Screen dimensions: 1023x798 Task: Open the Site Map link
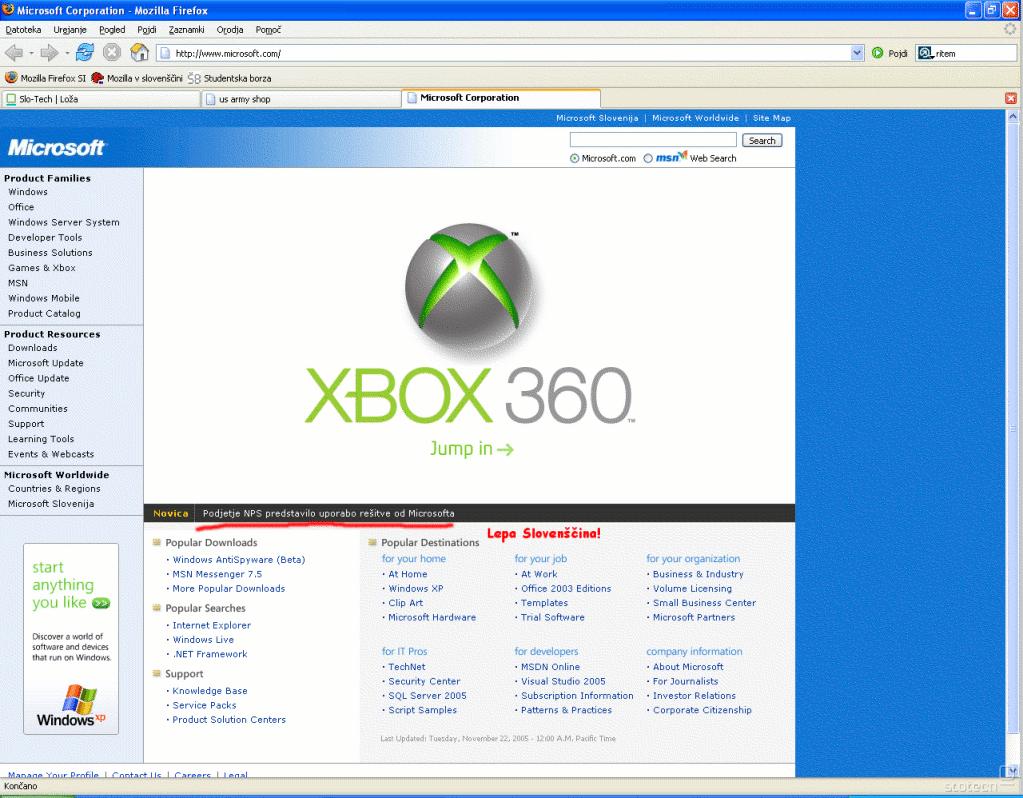pyautogui.click(x=772, y=118)
